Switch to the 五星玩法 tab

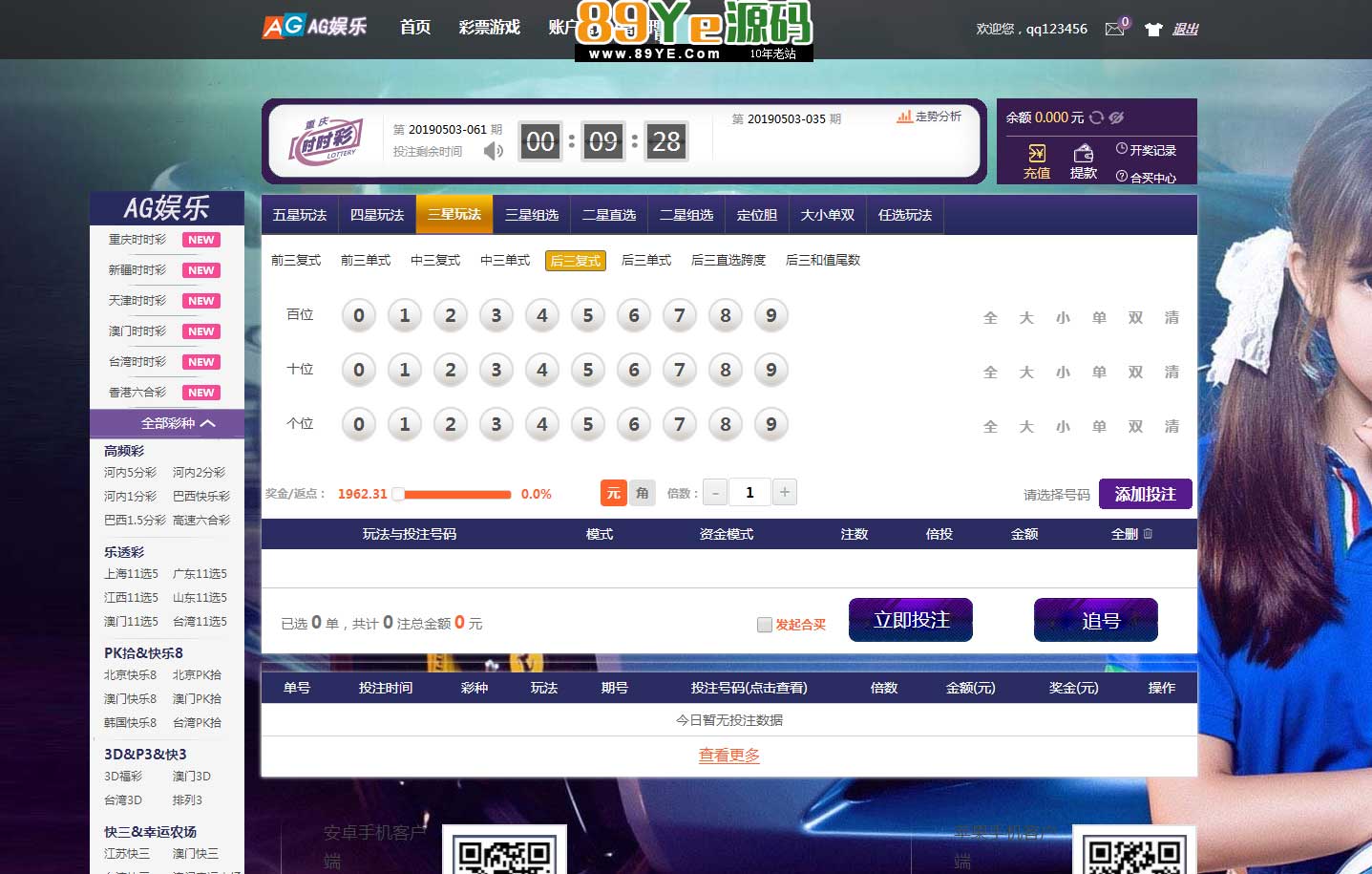[x=300, y=215]
